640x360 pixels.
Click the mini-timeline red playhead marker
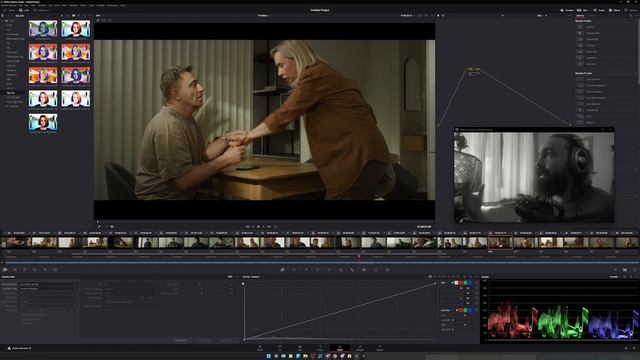(359, 257)
